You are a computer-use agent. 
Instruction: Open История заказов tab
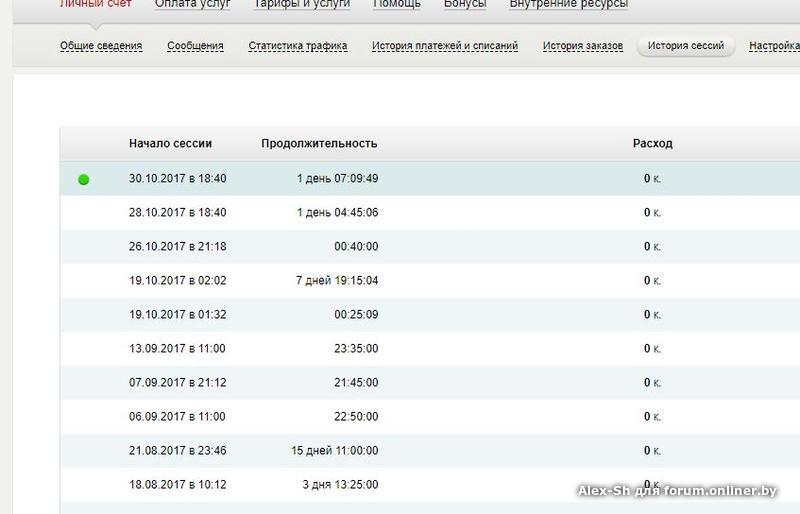pos(583,46)
